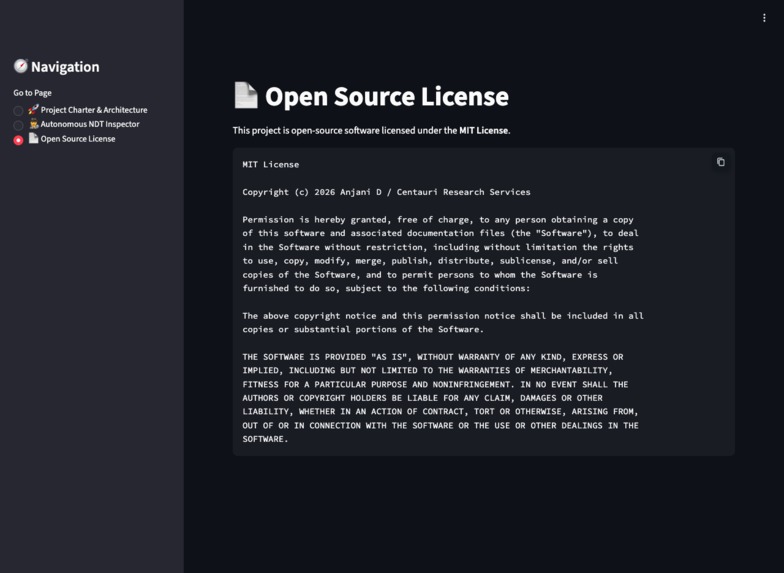Click the line THE SOFTWARE IS PROVIDED AS IS

click(433, 357)
